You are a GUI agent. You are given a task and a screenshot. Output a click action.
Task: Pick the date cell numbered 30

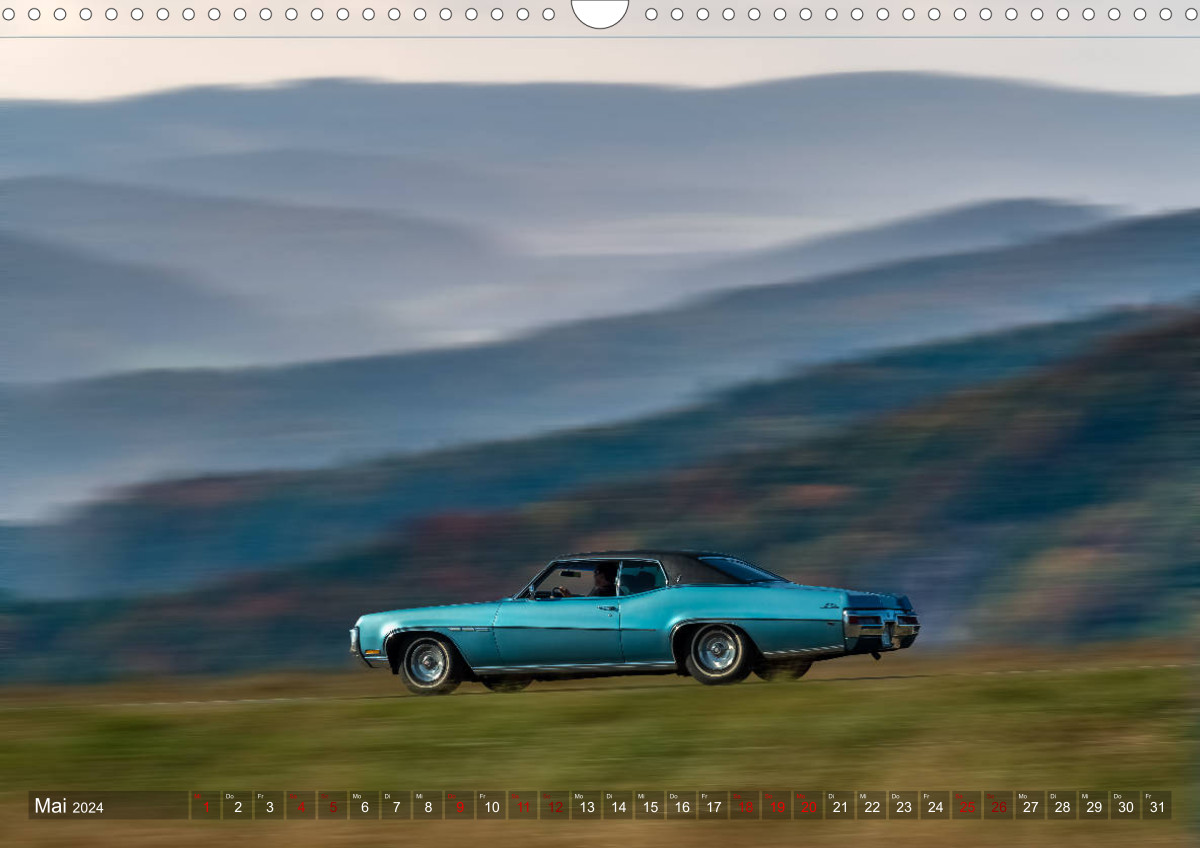coord(1126,805)
